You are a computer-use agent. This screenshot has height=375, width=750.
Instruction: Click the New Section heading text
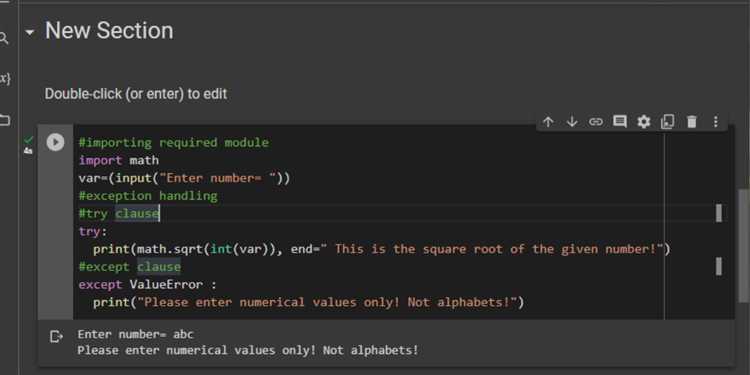pos(109,31)
